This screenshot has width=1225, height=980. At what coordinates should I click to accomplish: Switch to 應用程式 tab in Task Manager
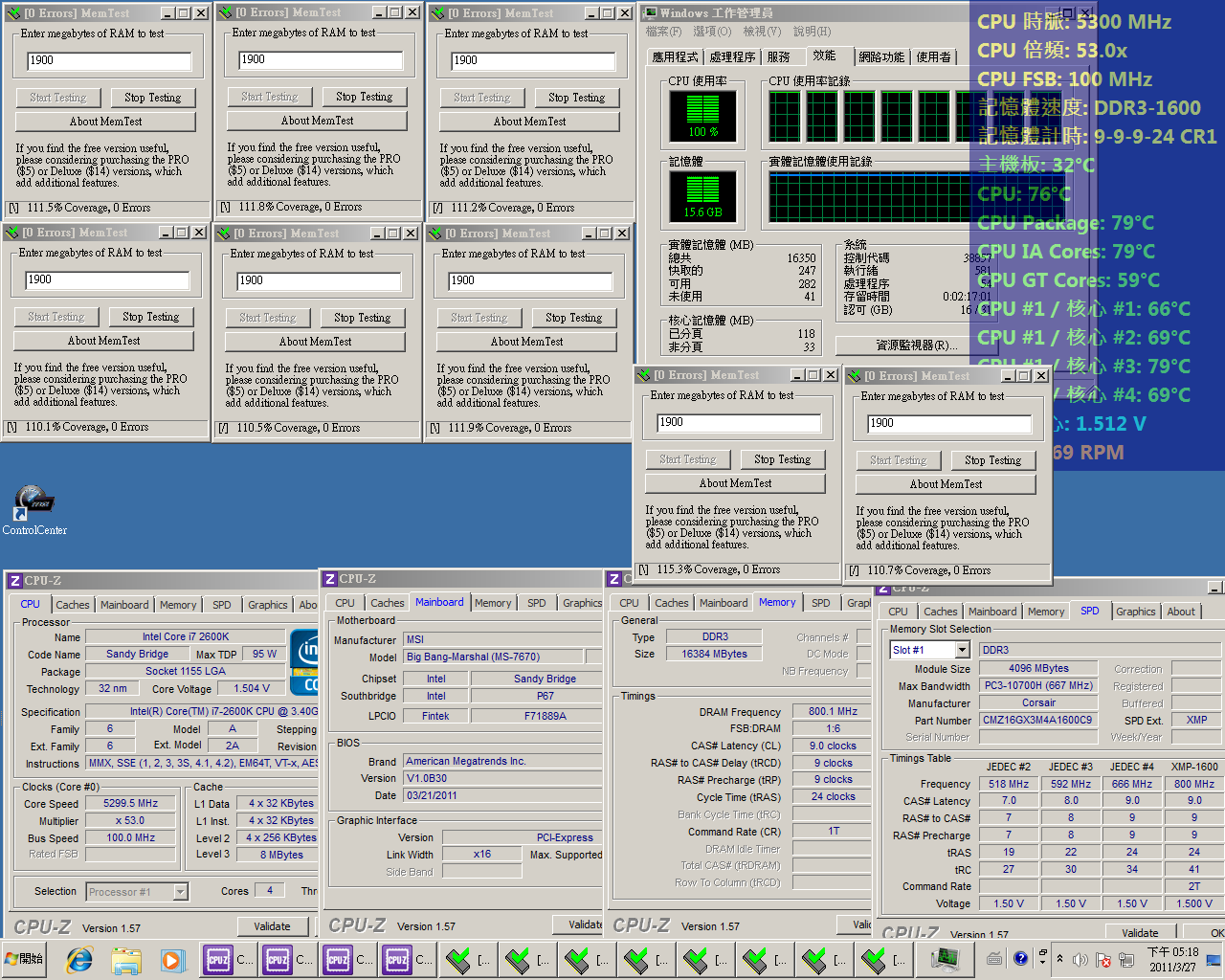pos(675,57)
